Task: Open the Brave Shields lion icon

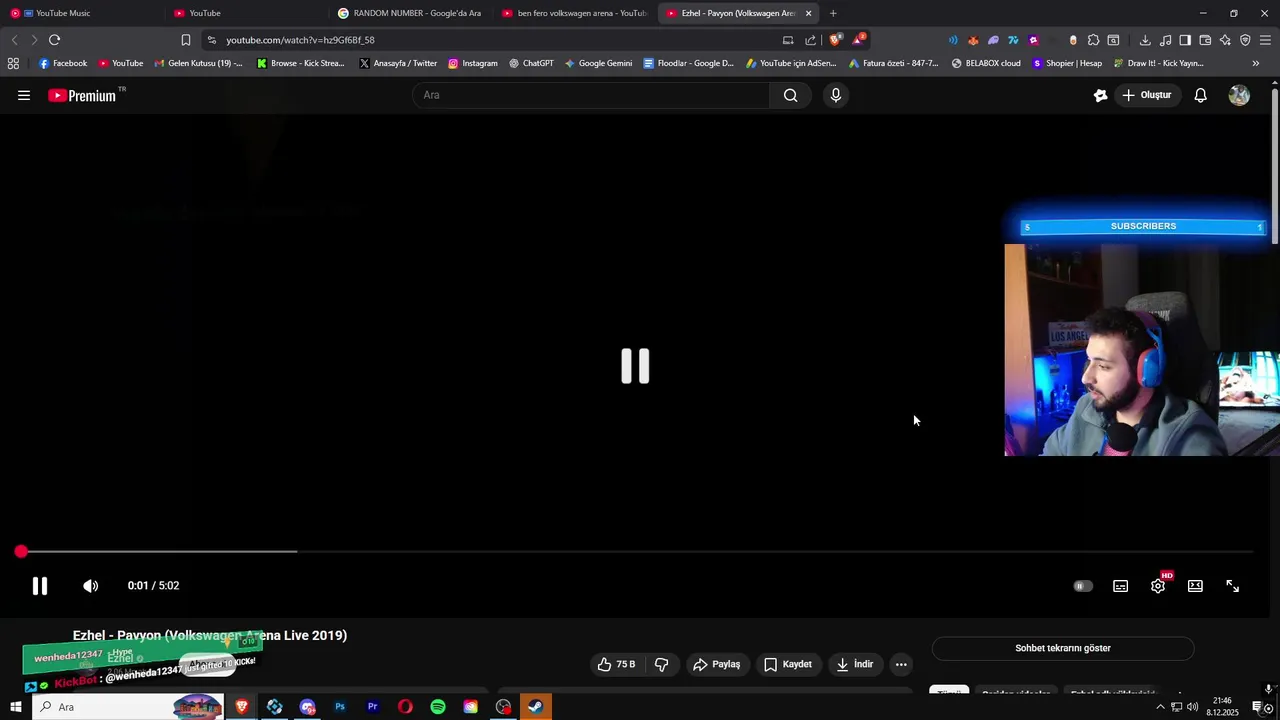Action: 835,40
